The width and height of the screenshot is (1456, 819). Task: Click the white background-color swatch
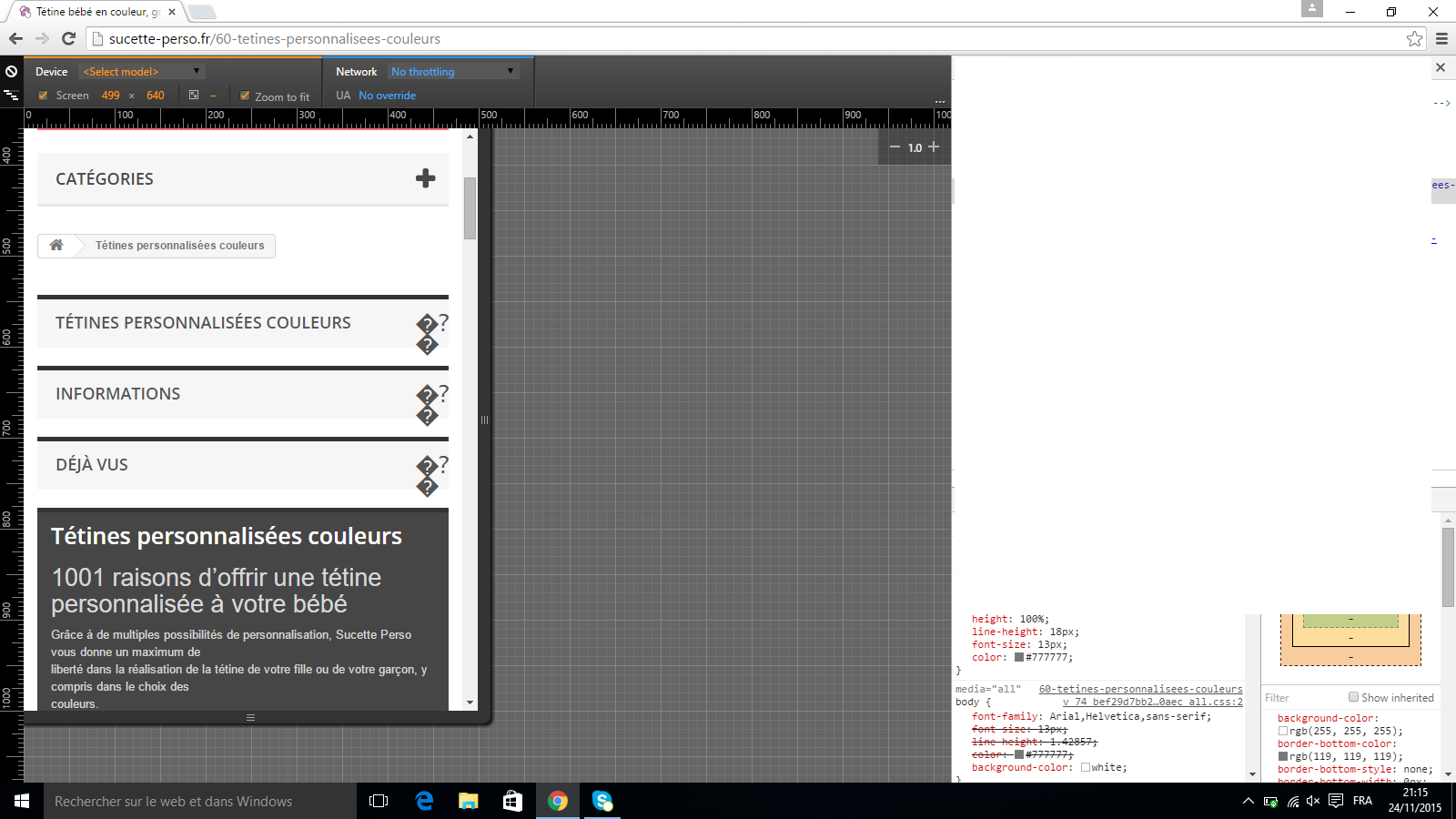(1086, 767)
